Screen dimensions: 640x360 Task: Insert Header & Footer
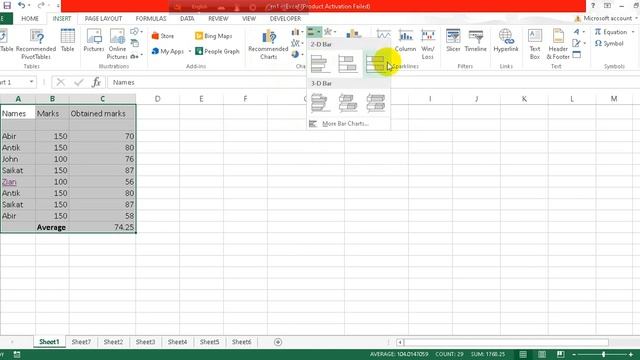pos(558,44)
